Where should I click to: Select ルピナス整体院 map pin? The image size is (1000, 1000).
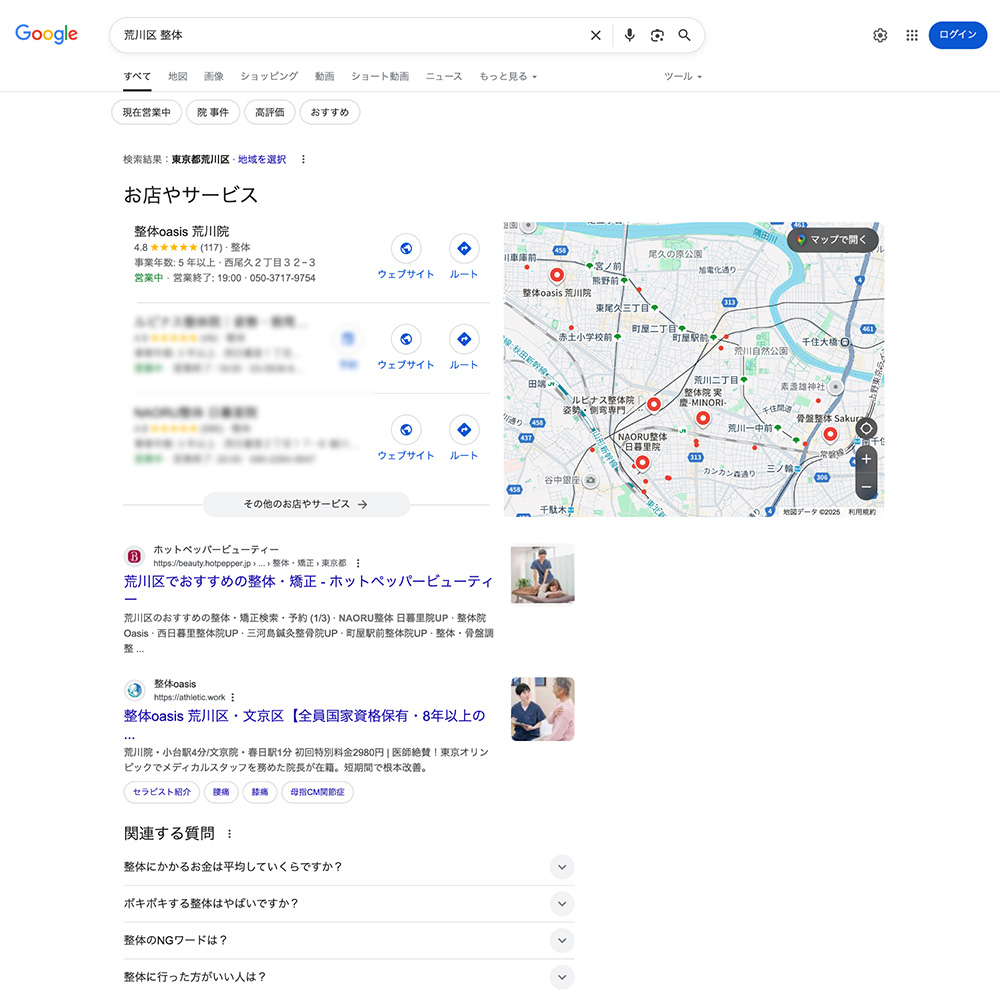click(654, 404)
